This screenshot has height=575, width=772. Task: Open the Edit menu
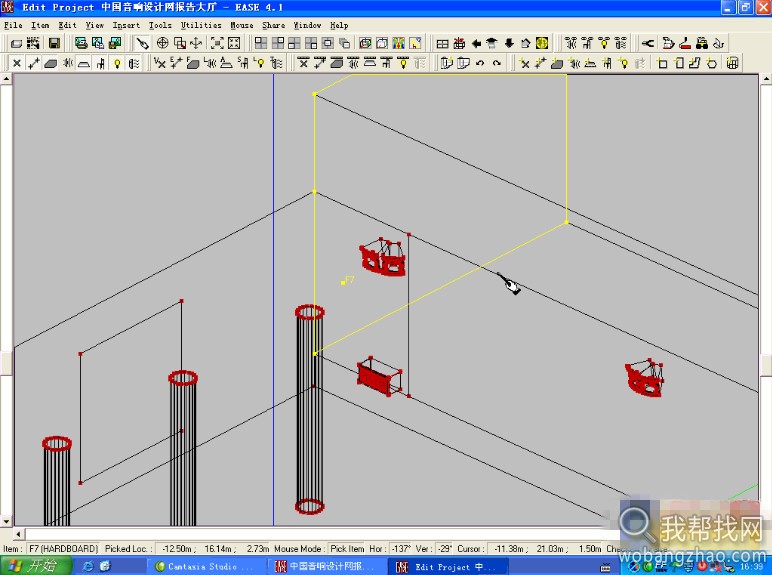67,25
